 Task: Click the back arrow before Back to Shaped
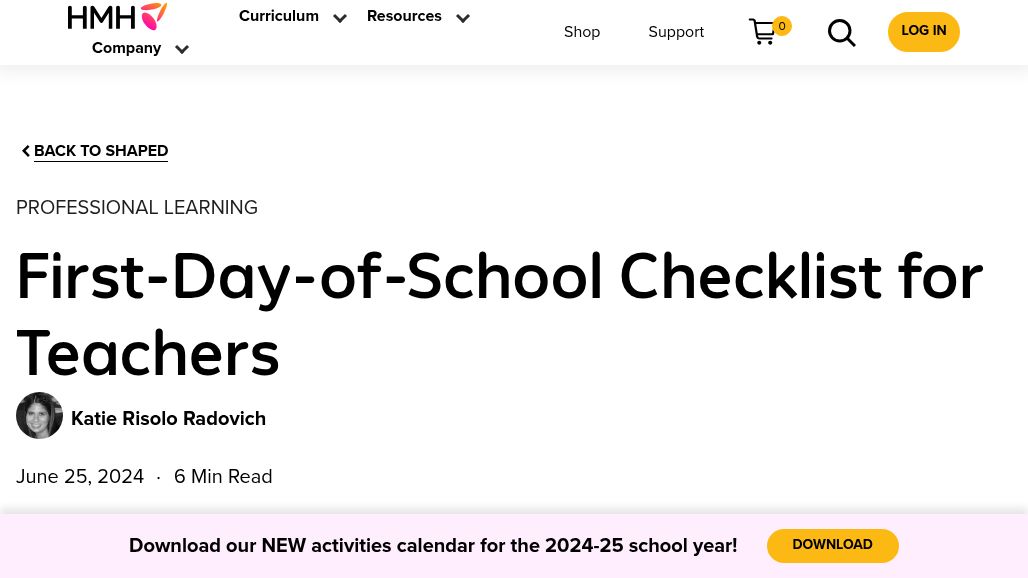26,151
